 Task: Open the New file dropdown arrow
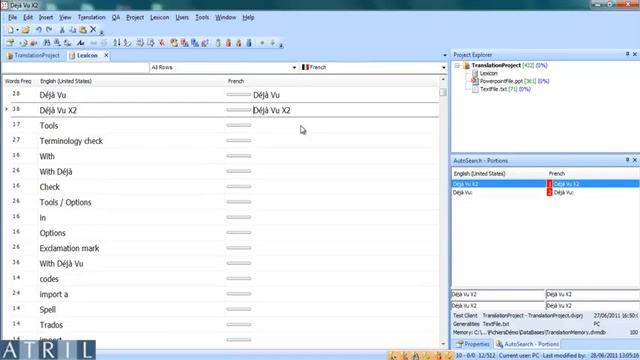(x=17, y=30)
